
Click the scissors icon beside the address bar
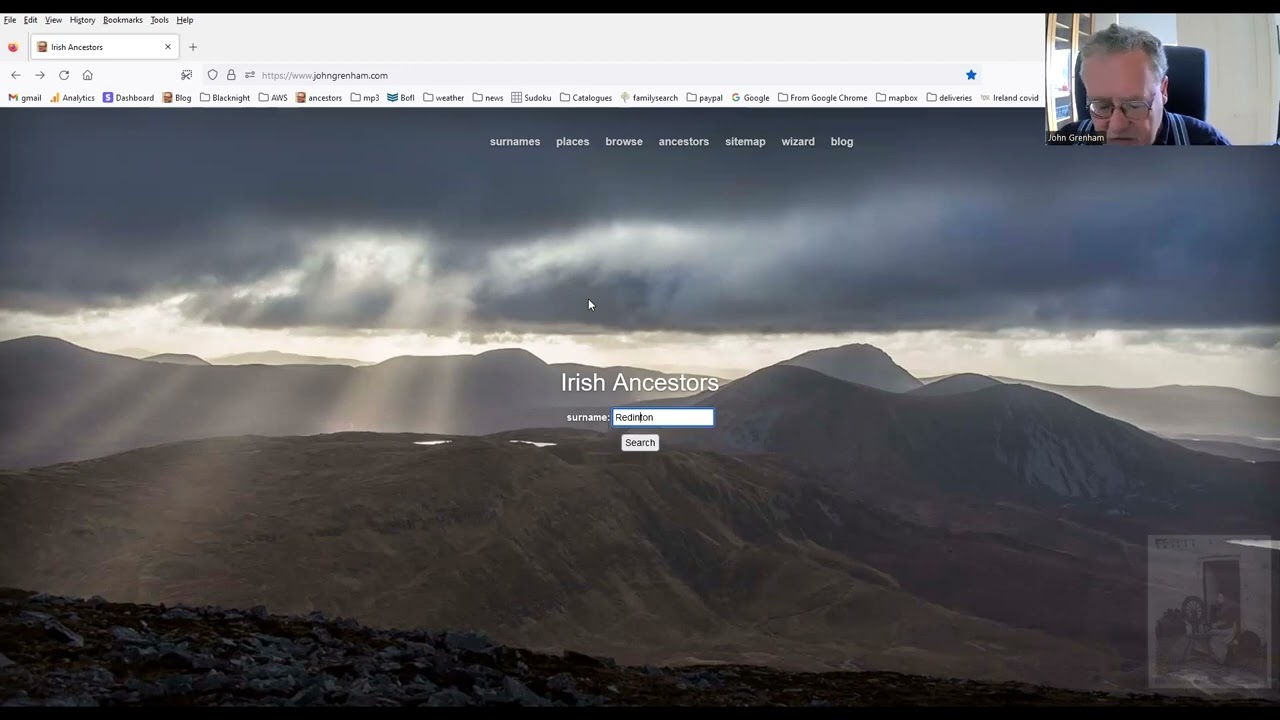pyautogui.click(x=186, y=75)
